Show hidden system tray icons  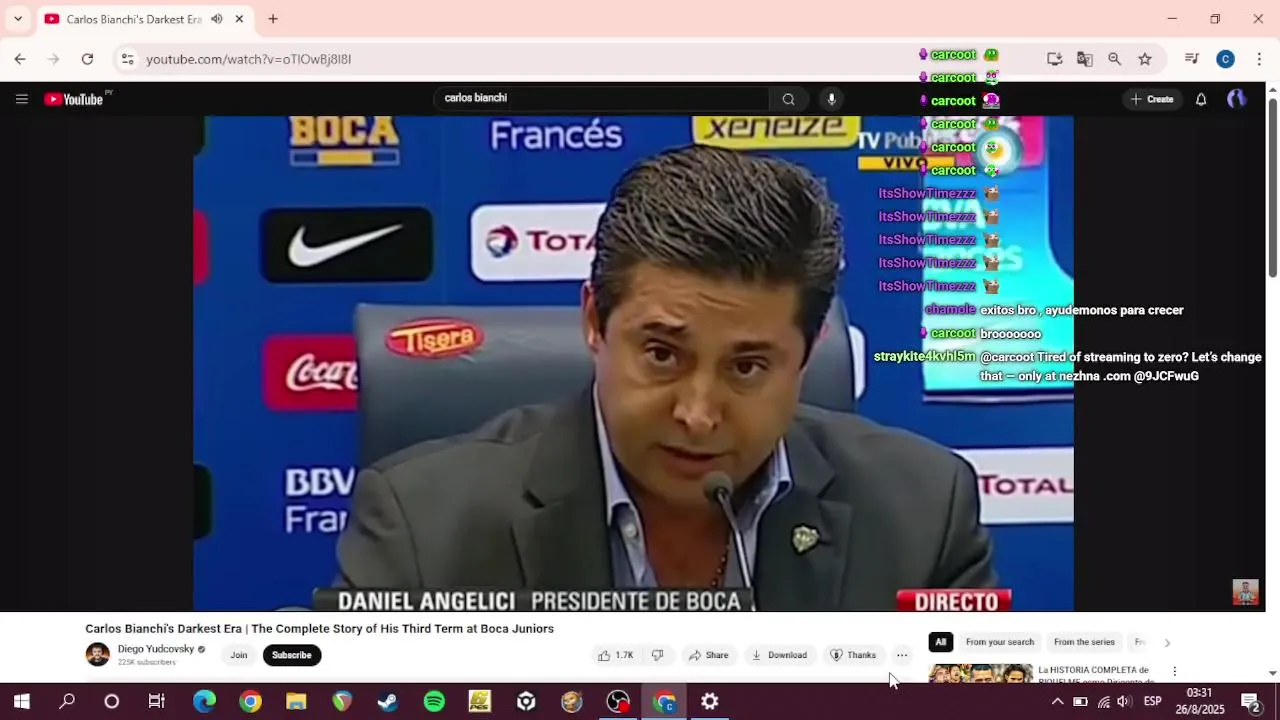click(x=1057, y=701)
